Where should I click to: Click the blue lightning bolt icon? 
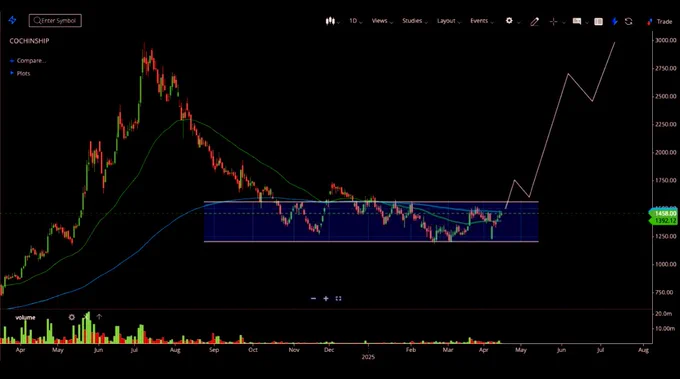tap(615, 21)
